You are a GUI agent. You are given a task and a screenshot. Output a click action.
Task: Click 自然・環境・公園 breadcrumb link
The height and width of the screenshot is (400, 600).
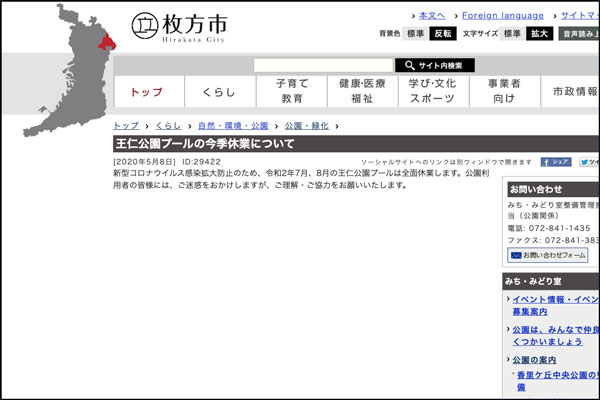tap(233, 126)
